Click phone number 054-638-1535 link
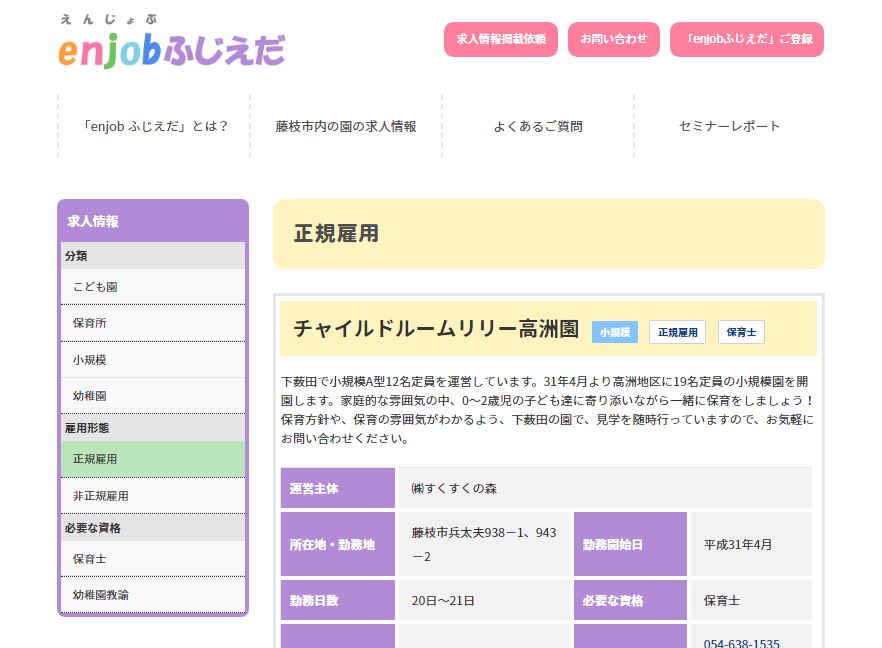Screen dimensions: 882x648 click(x=741, y=643)
